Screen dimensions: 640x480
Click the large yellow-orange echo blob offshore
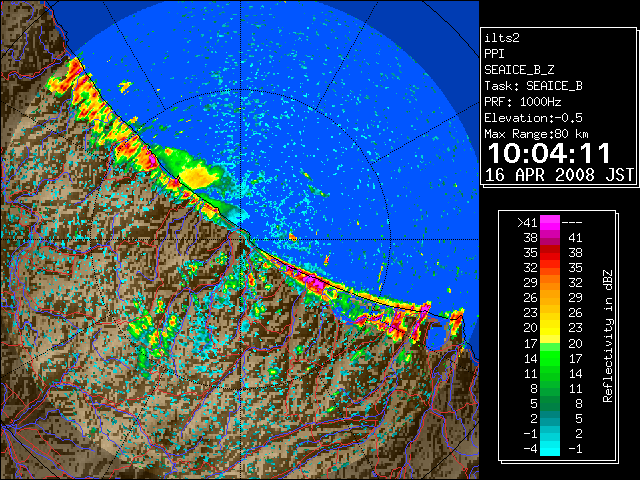click(x=201, y=176)
